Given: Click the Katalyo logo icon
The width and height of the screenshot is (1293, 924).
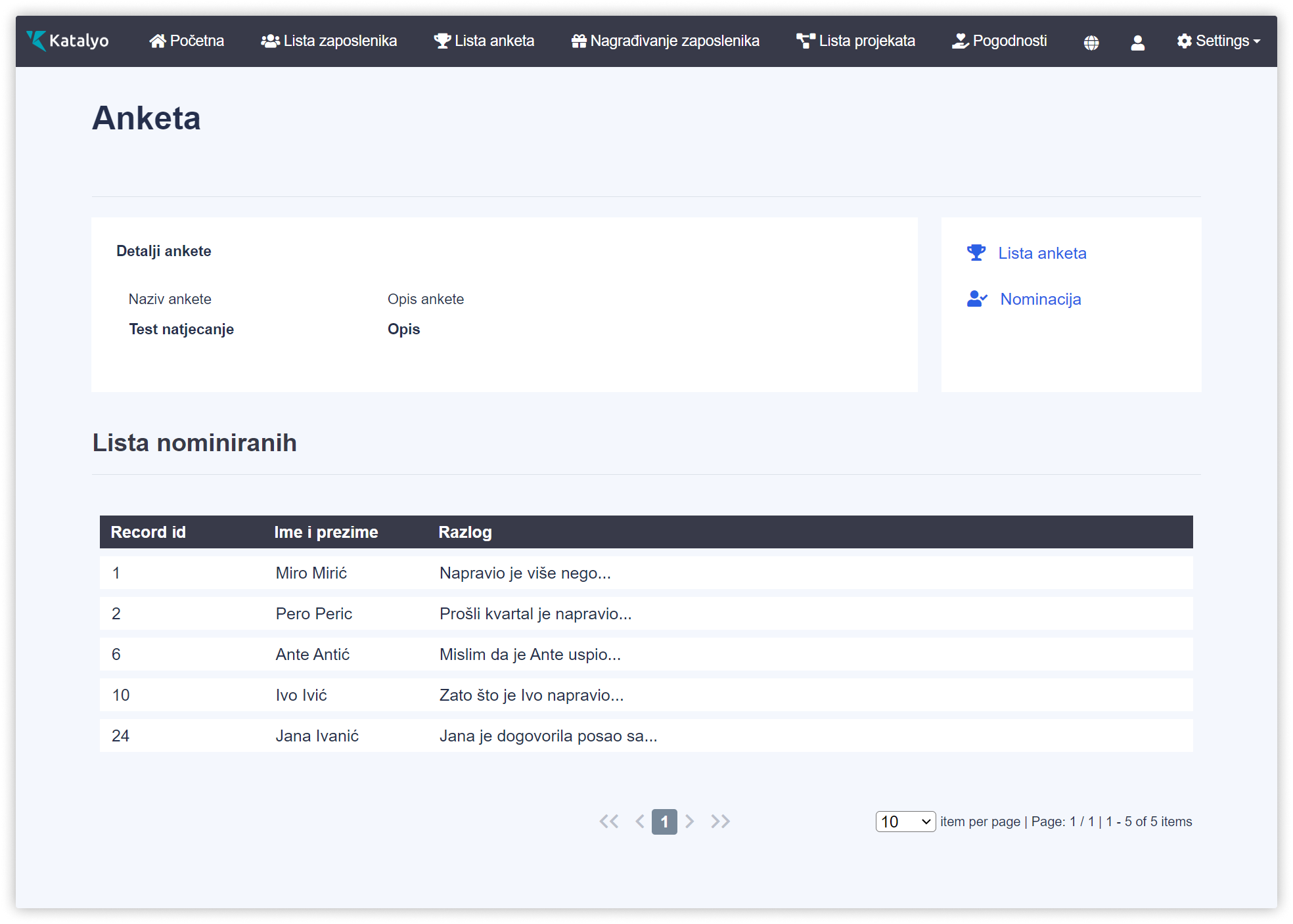Looking at the screenshot, I should click(37, 41).
